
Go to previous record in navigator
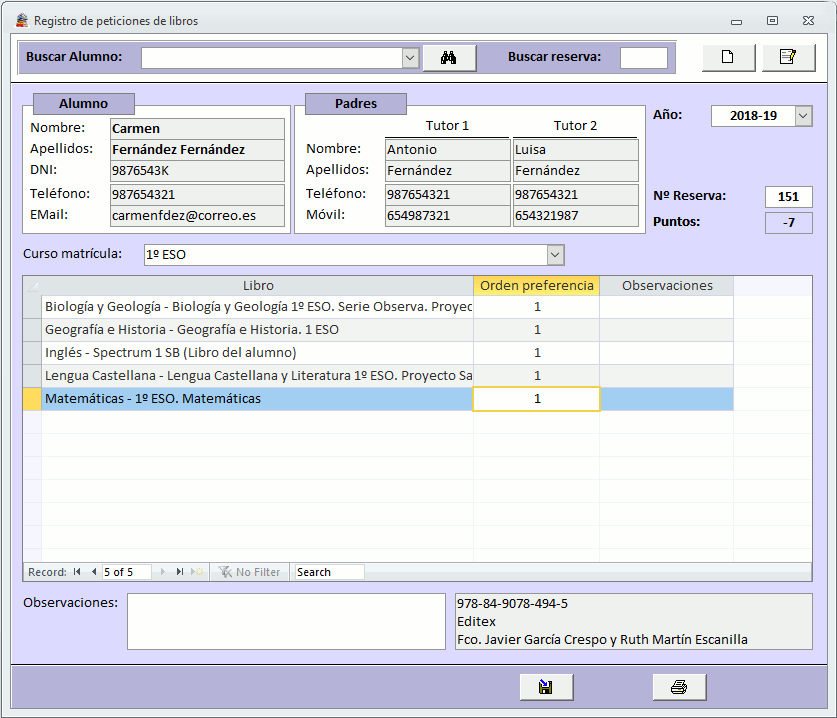(93, 572)
